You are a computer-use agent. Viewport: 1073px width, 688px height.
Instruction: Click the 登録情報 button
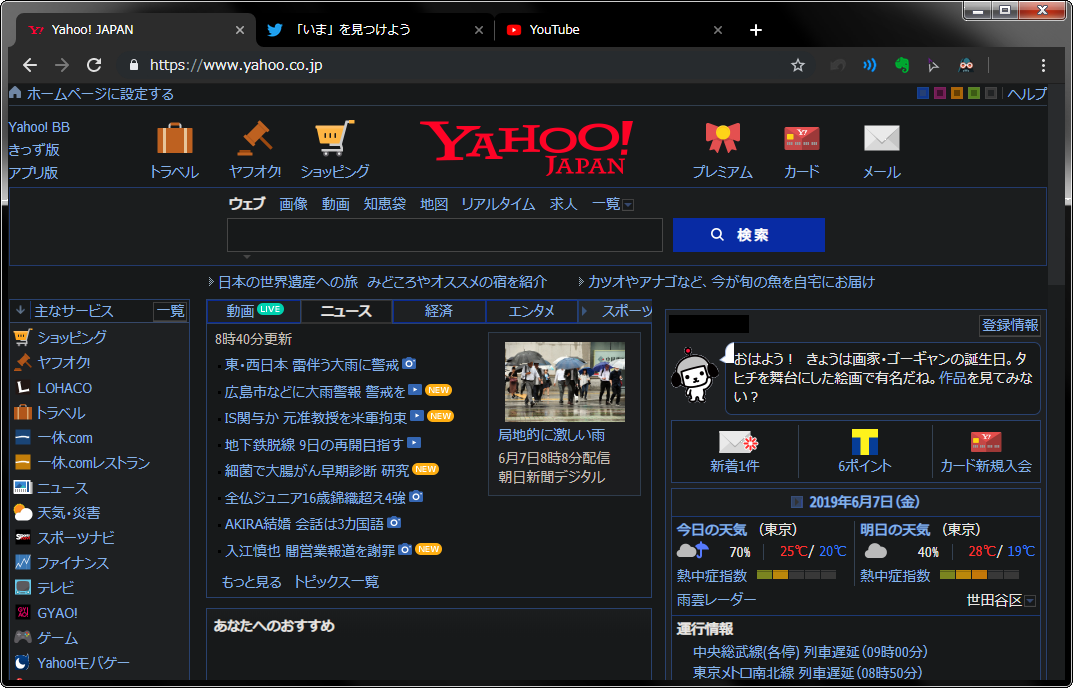1010,325
